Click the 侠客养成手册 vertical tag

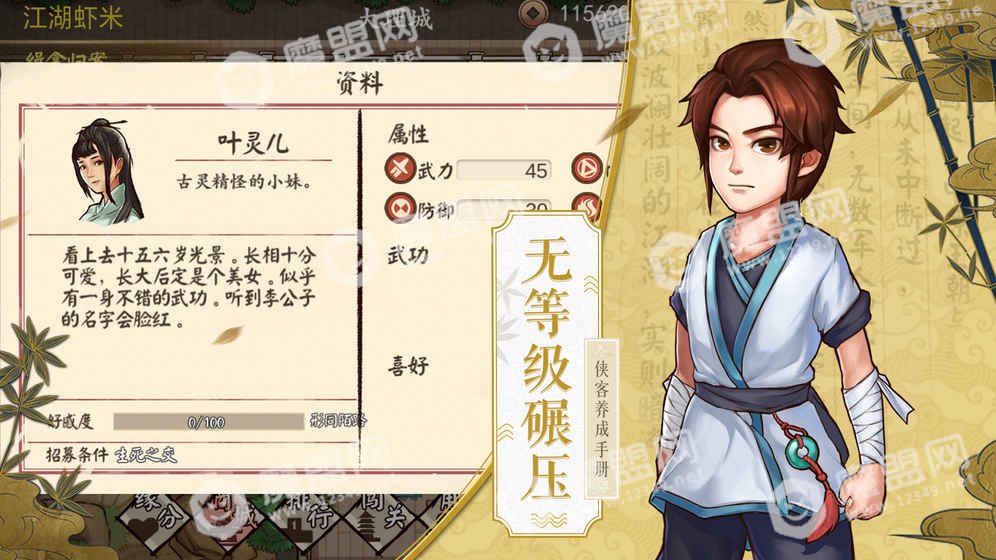click(601, 418)
